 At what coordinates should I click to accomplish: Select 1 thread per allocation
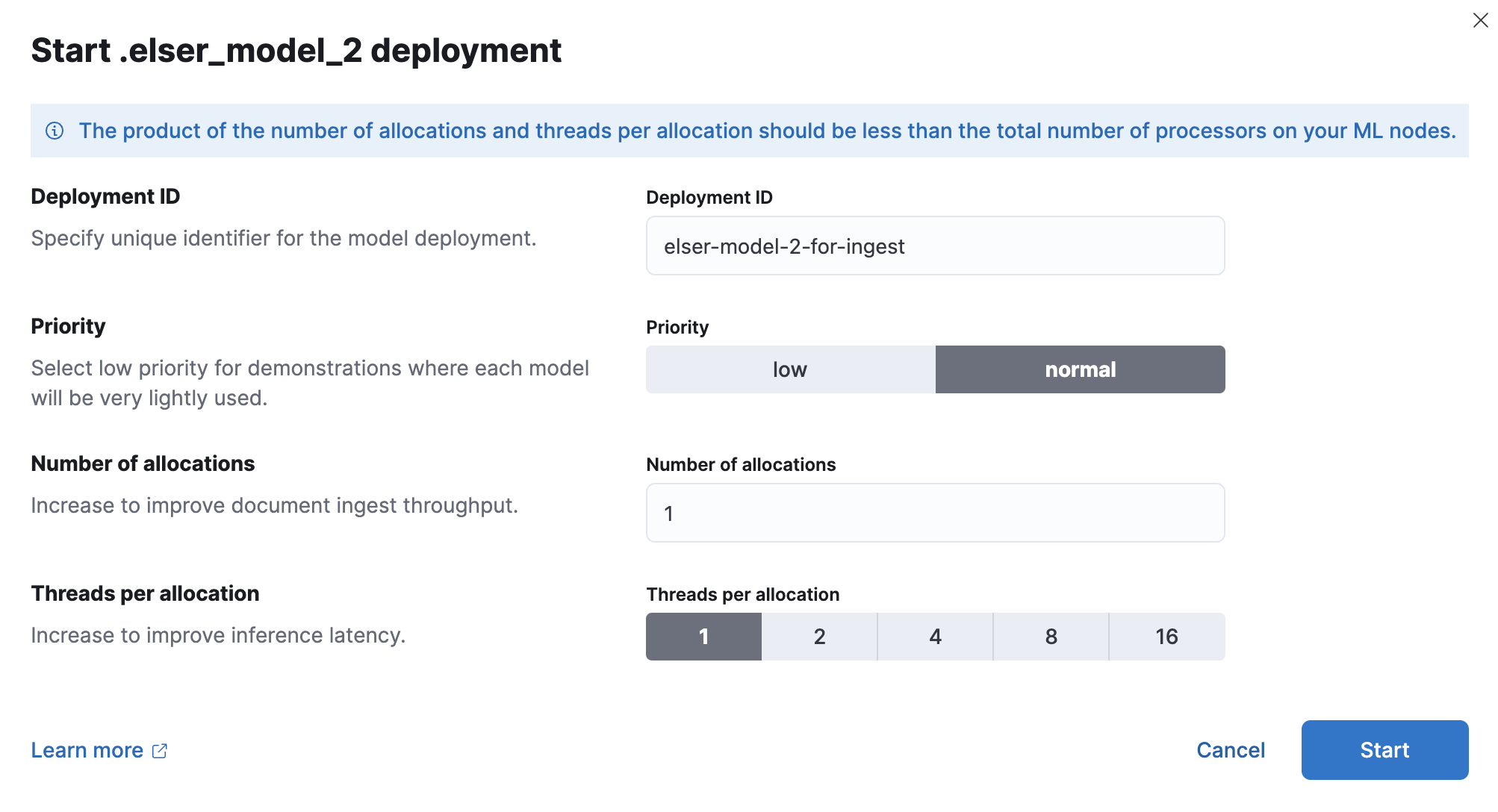(x=703, y=636)
